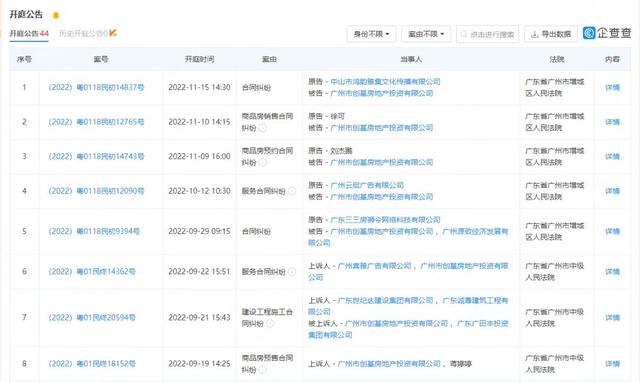Click the 企查查 logo

[607, 33]
